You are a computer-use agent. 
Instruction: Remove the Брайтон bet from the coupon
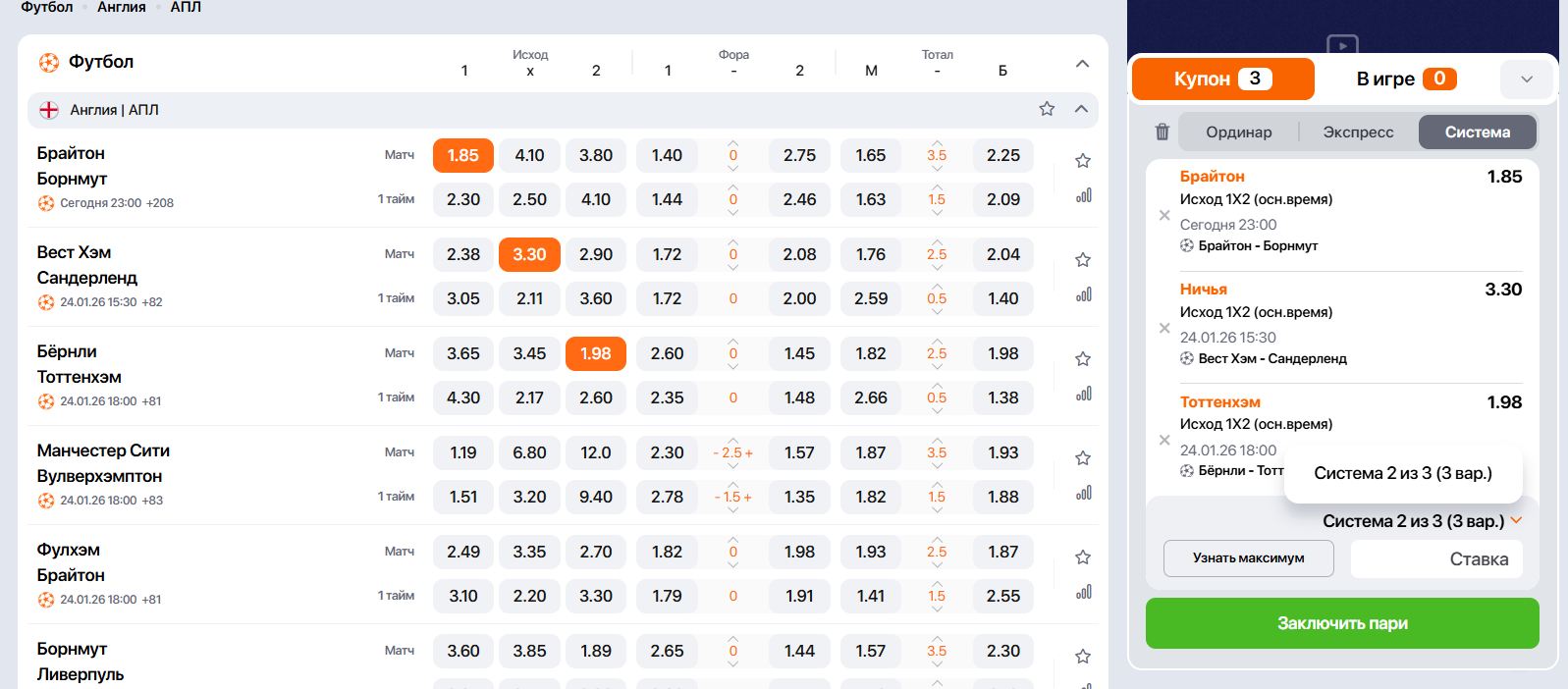click(1164, 215)
